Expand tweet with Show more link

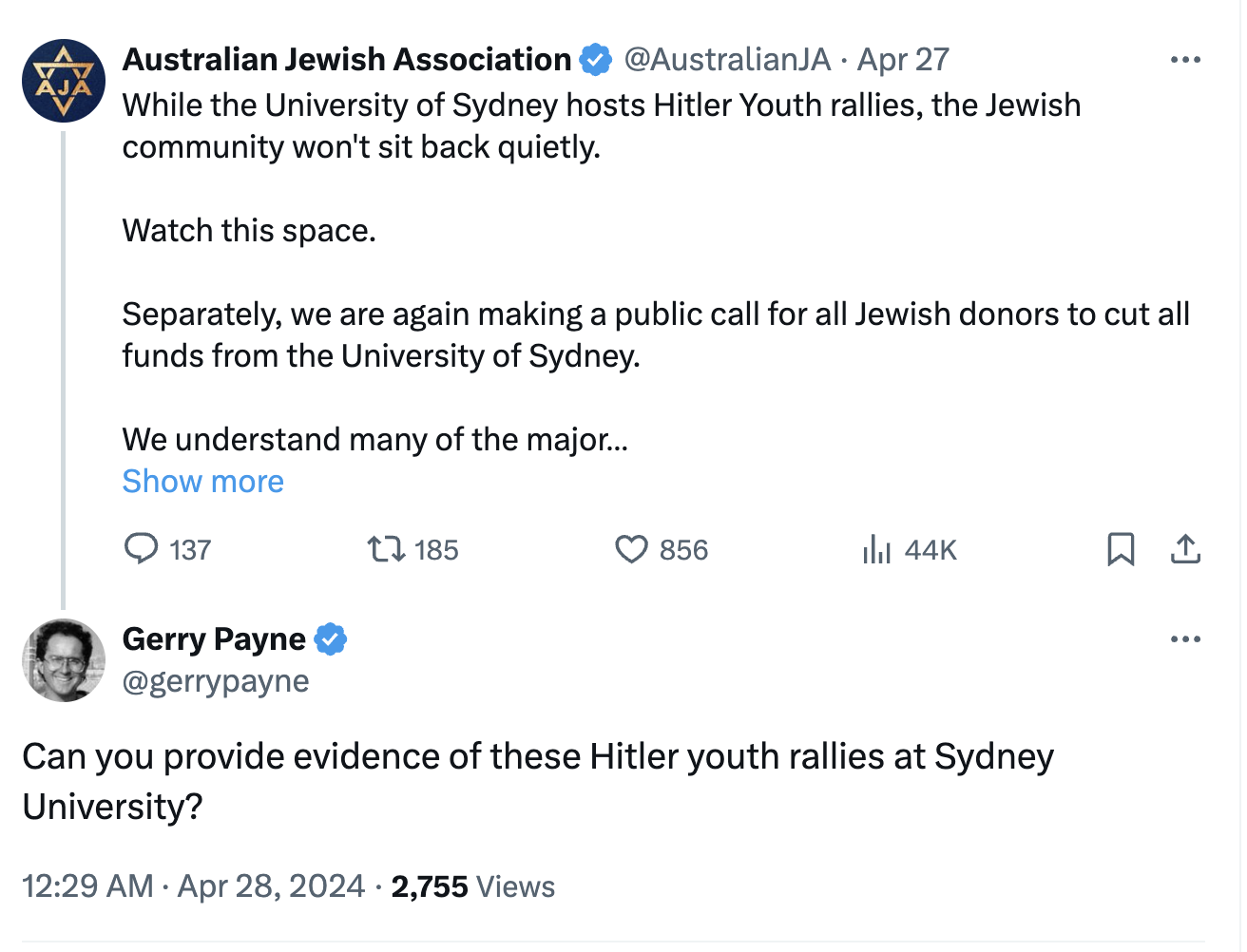click(202, 482)
